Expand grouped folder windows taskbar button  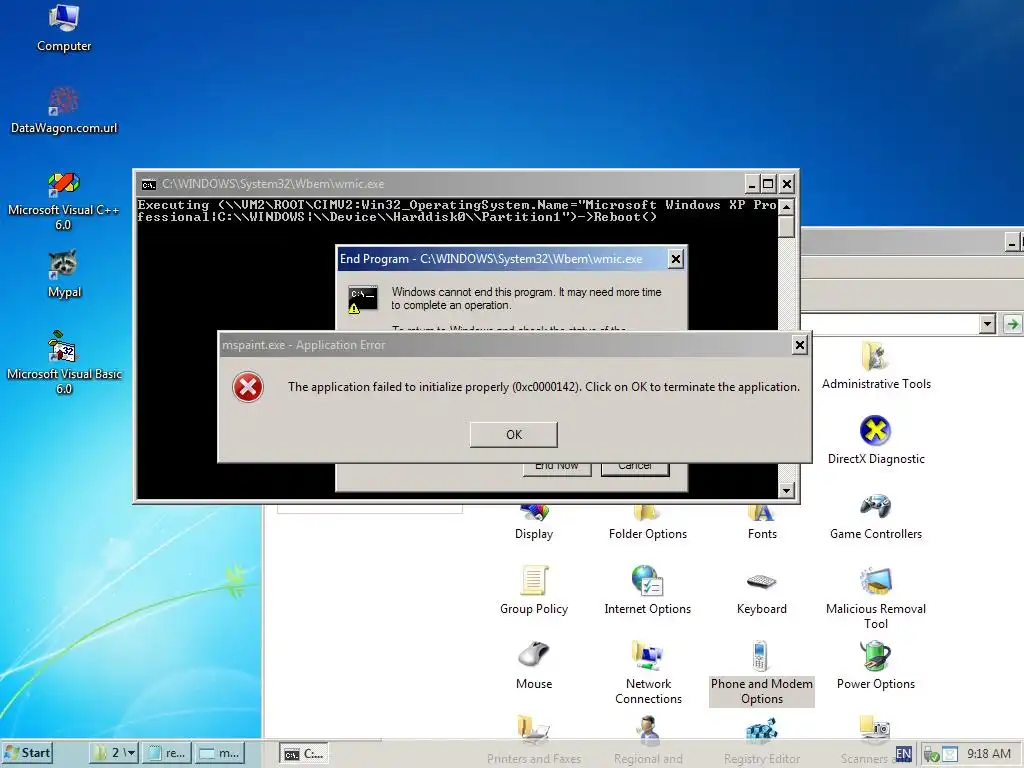point(114,753)
